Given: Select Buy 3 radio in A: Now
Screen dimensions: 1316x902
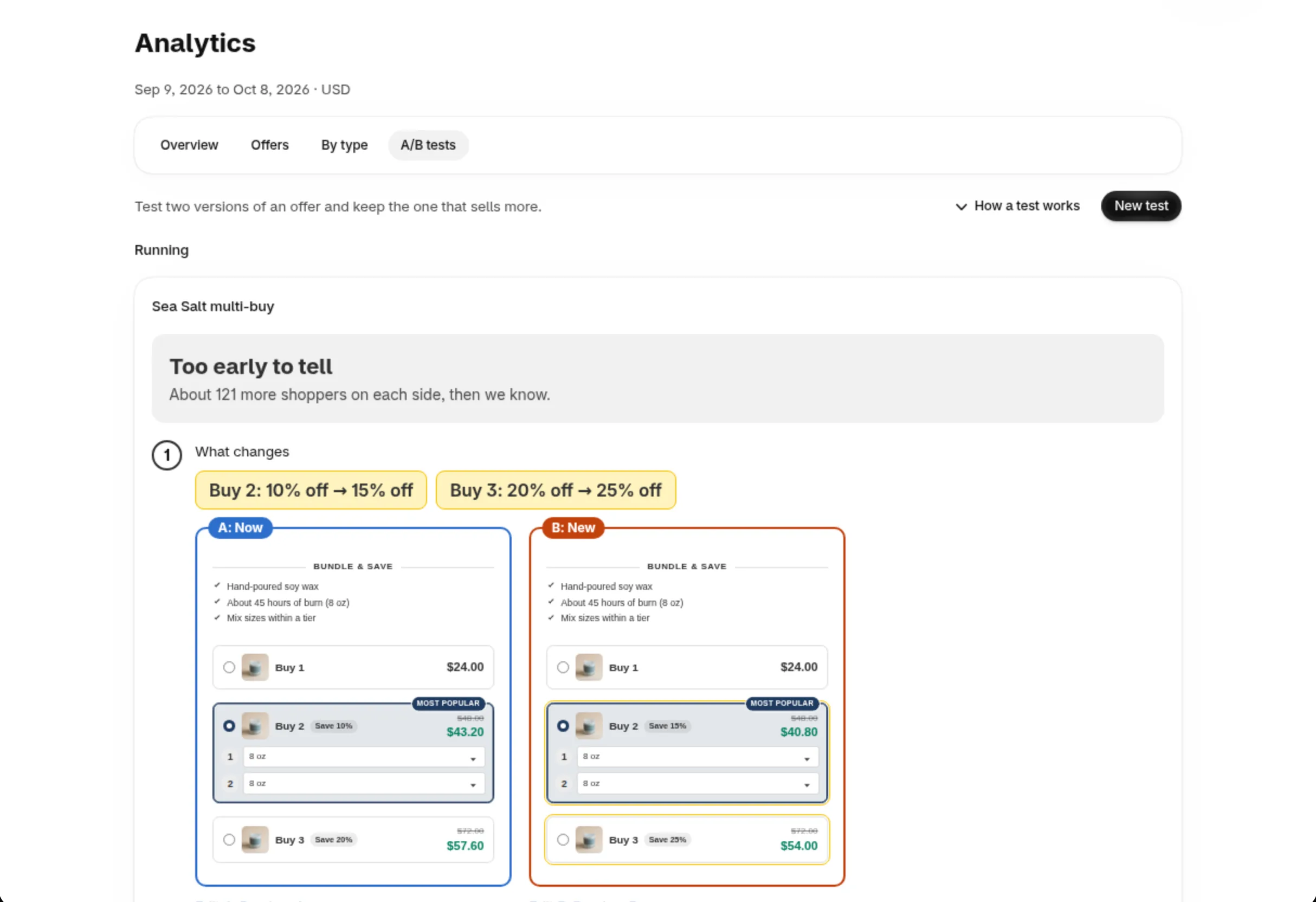Looking at the screenshot, I should pos(229,839).
